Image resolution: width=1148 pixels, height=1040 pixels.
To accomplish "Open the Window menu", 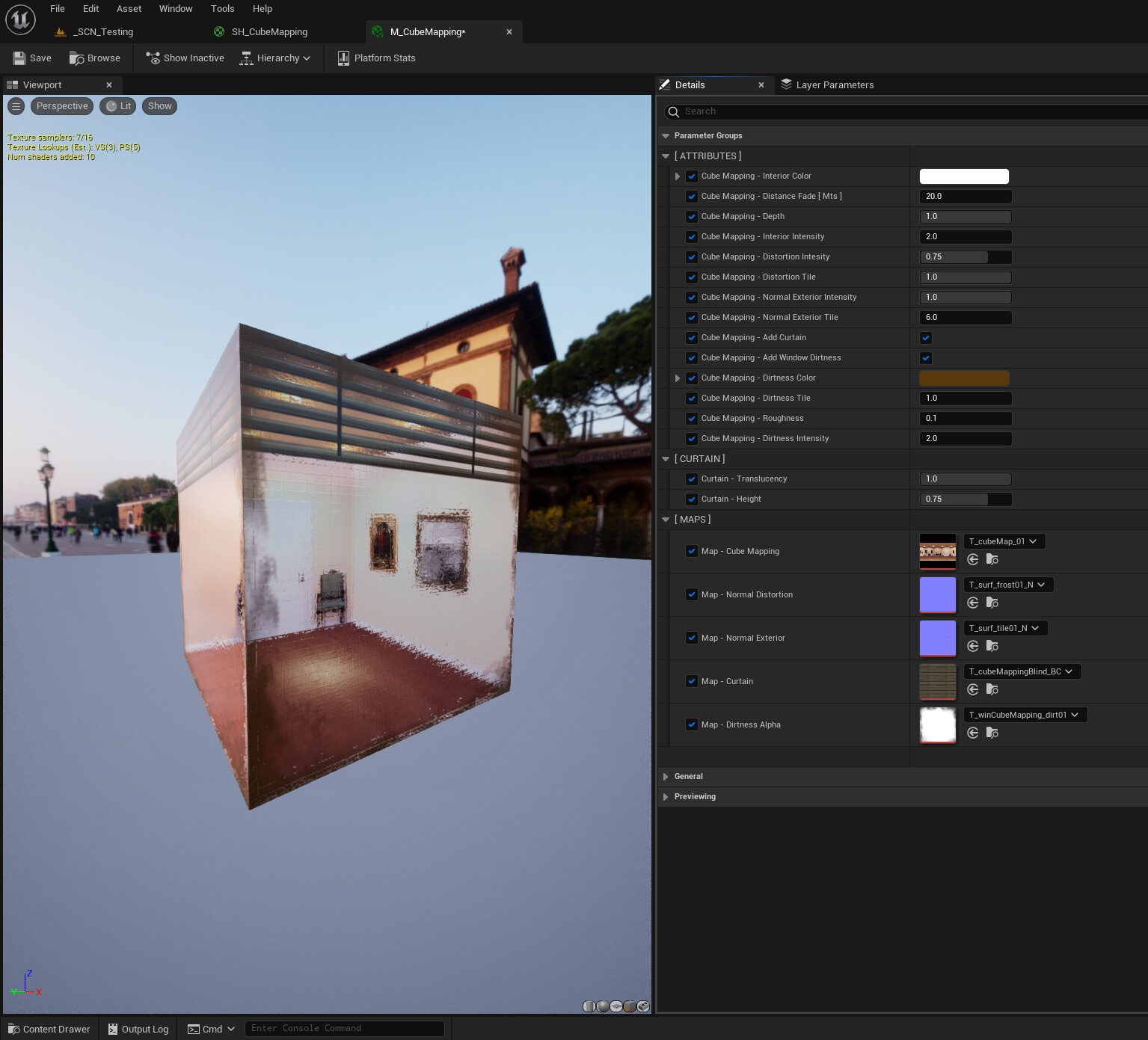I will coord(175,8).
